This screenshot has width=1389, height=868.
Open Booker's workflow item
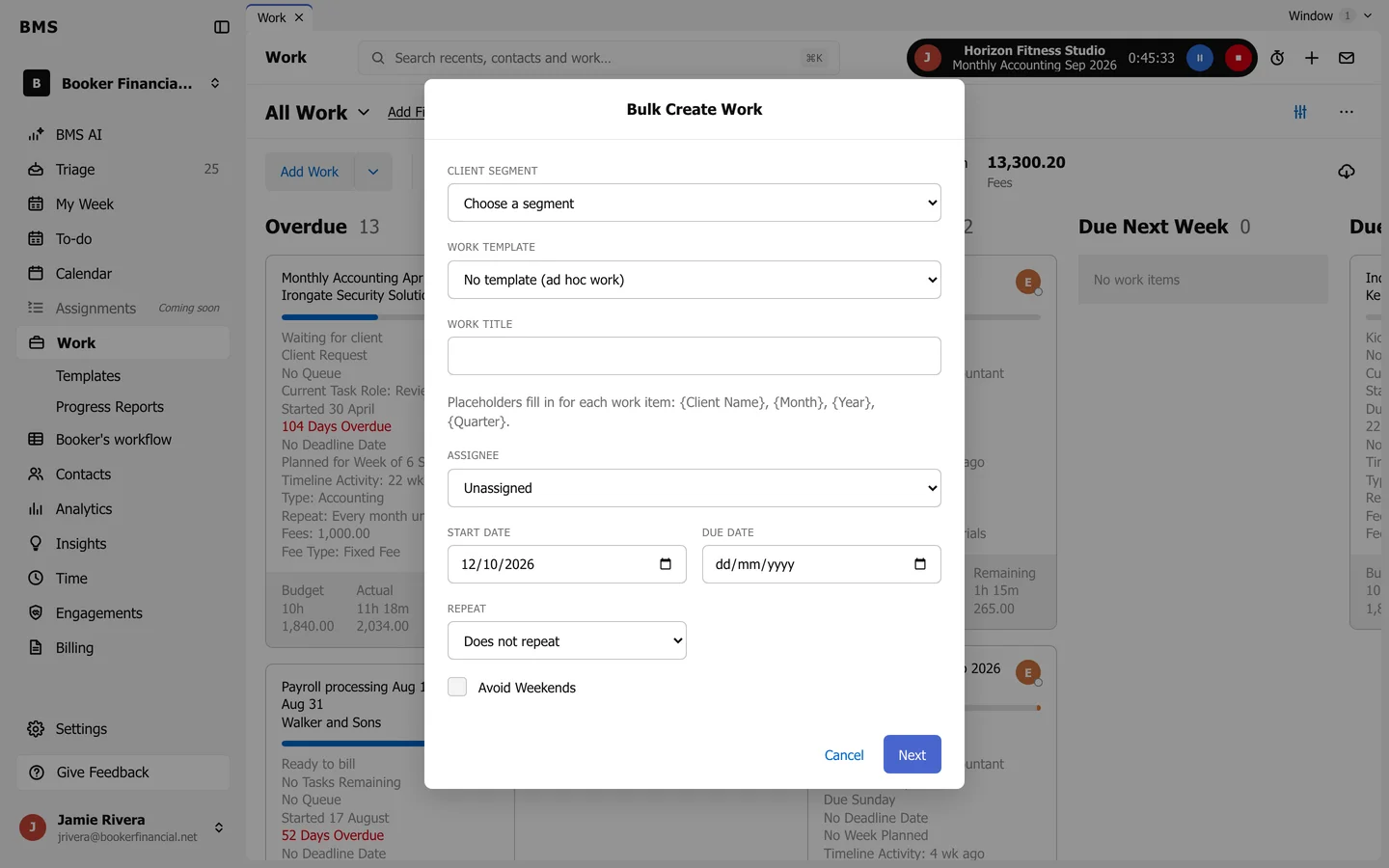coord(123,440)
